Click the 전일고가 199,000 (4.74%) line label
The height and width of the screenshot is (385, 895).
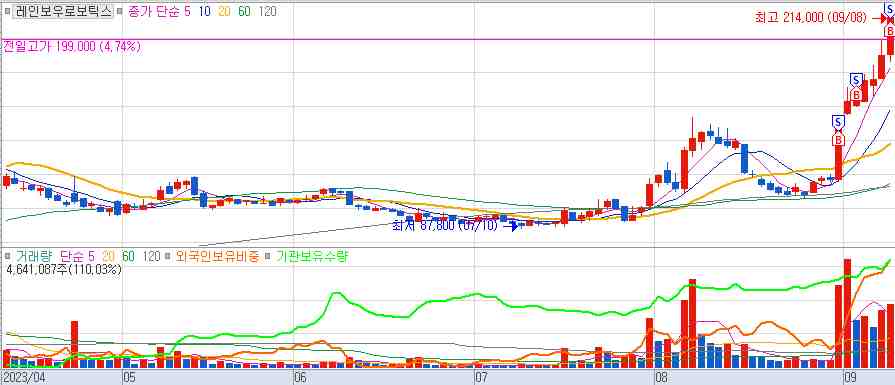(72, 47)
